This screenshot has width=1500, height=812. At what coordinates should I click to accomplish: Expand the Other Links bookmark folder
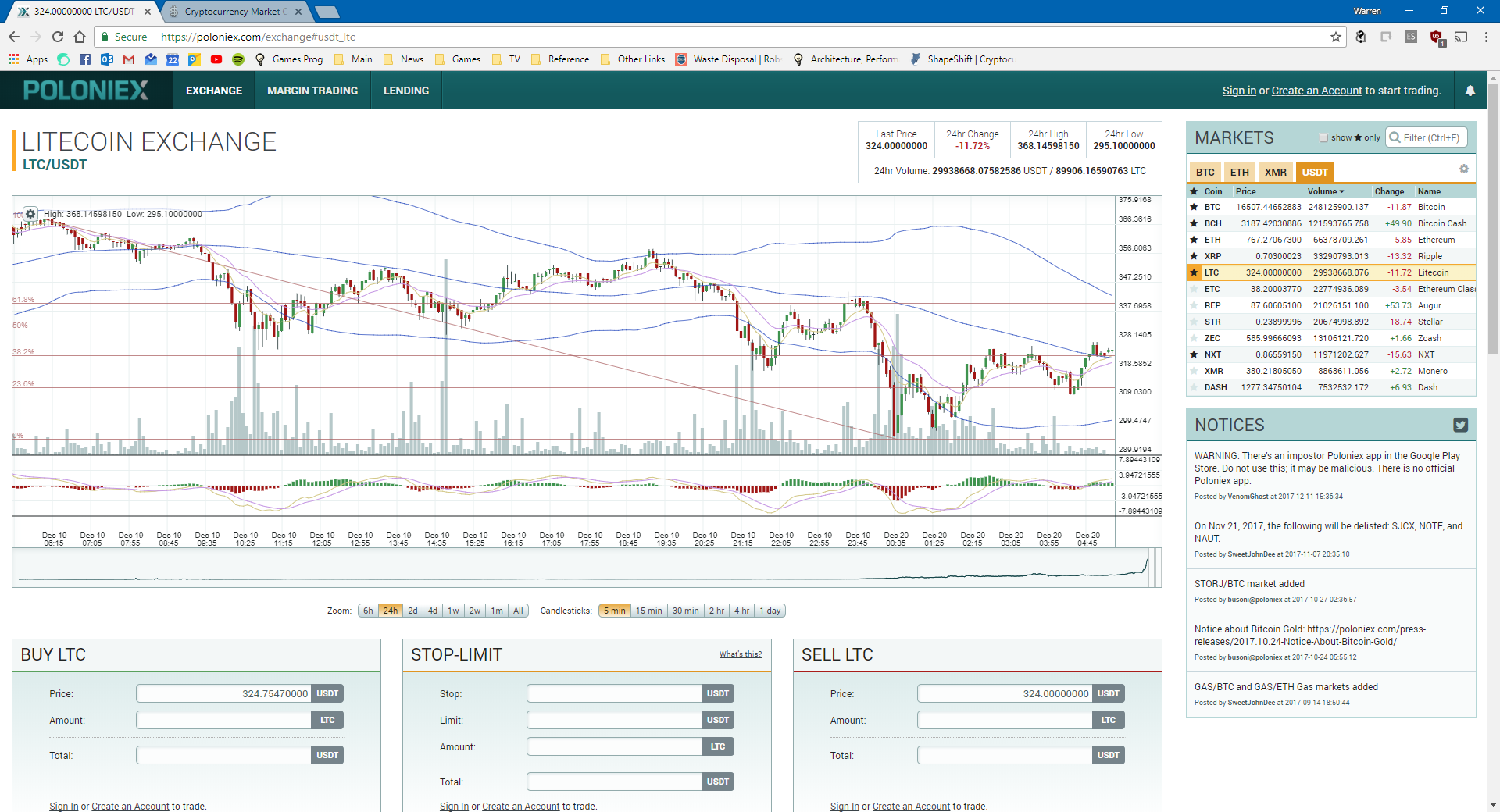(633, 59)
